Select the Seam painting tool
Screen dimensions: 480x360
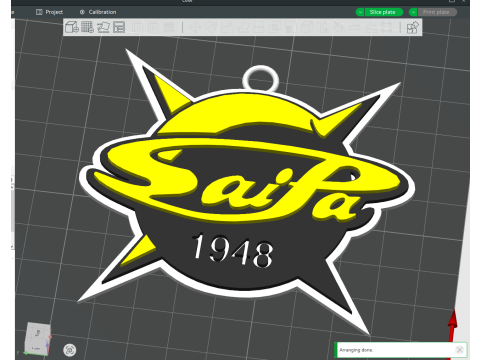[307, 27]
